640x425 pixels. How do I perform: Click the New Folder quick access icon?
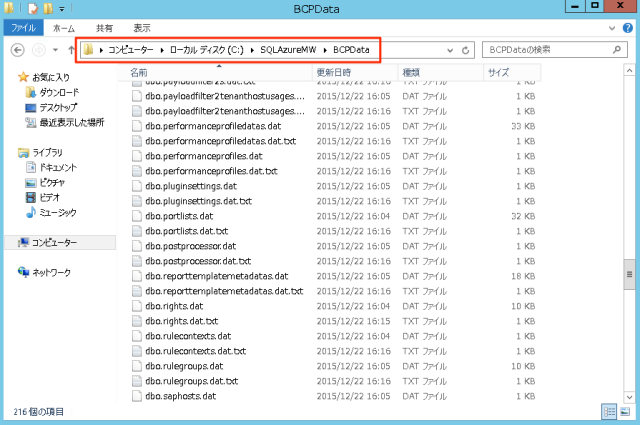(x=48, y=8)
